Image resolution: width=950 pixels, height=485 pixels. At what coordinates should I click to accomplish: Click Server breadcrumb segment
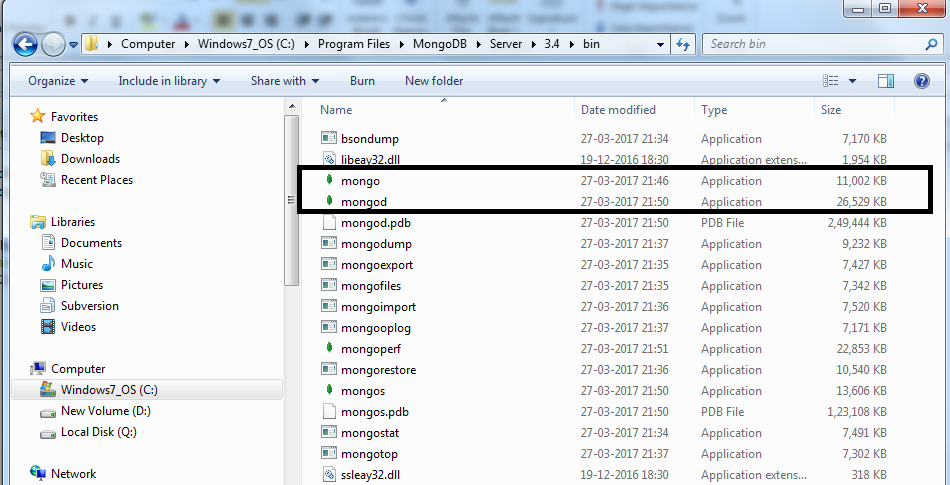click(506, 44)
